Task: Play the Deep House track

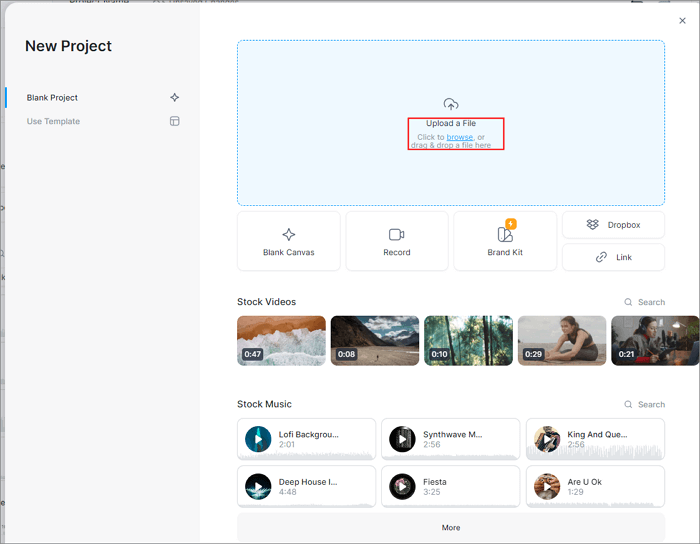Action: (258, 486)
